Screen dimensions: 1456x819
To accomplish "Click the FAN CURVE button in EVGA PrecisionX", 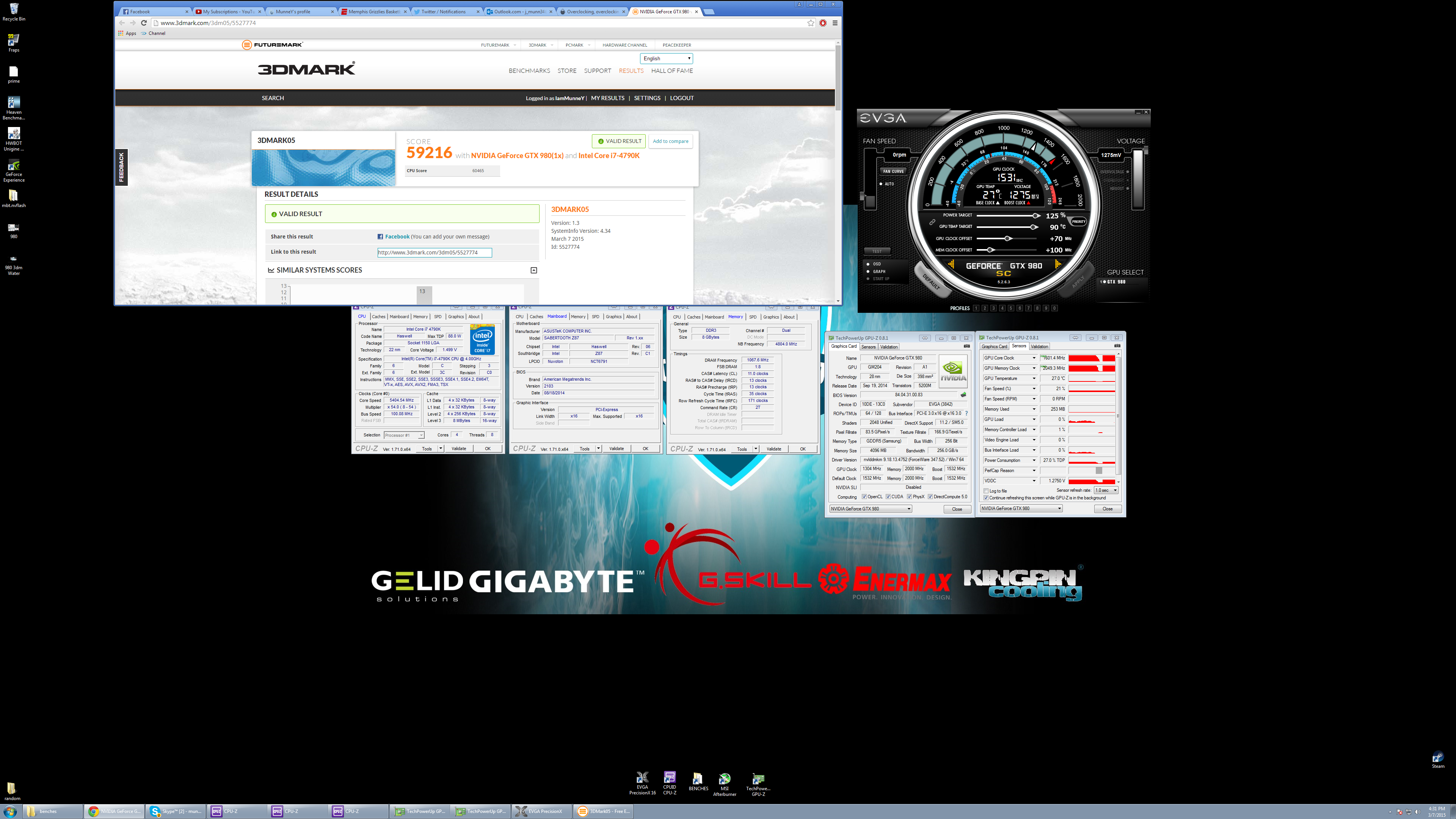I will pos(893,171).
